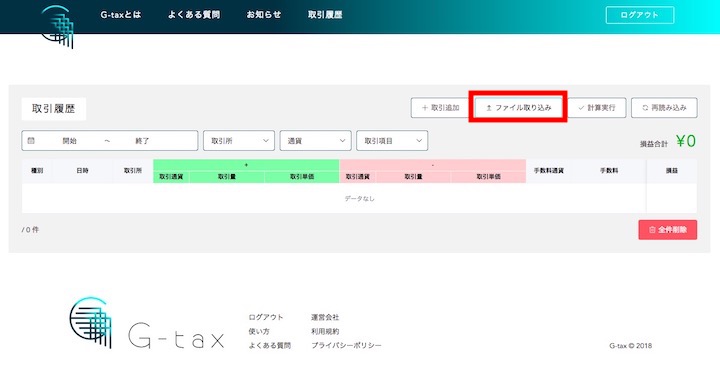Click the 再読み込み button
This screenshot has width=720, height=385.
click(x=664, y=108)
